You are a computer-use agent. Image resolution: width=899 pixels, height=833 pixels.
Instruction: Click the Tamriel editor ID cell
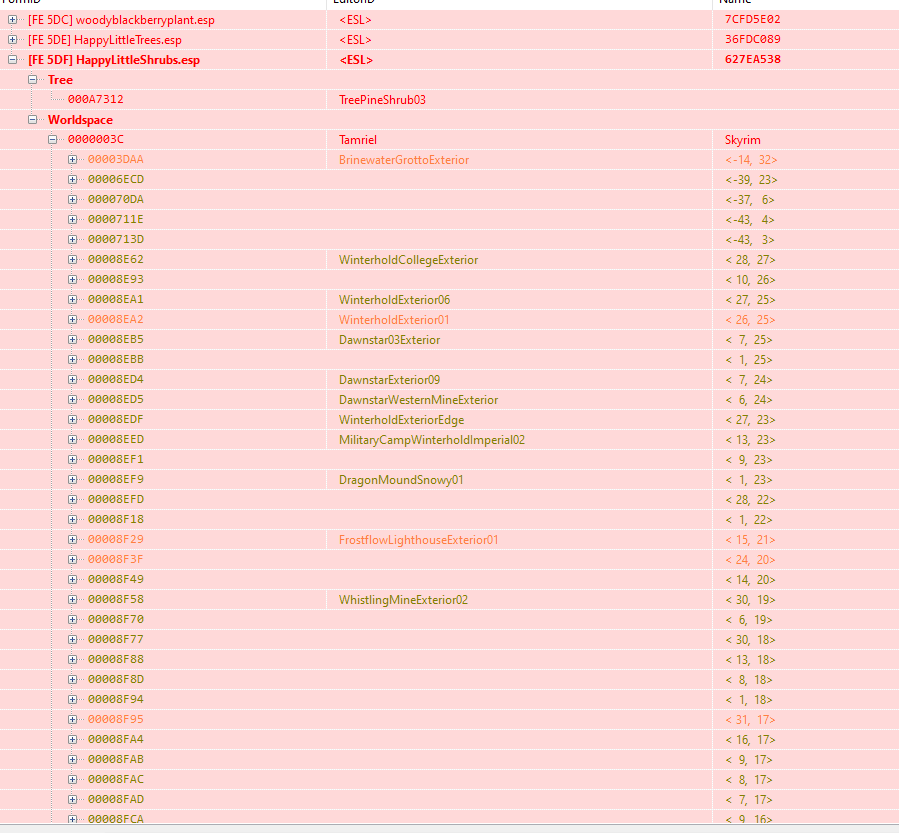click(358, 140)
